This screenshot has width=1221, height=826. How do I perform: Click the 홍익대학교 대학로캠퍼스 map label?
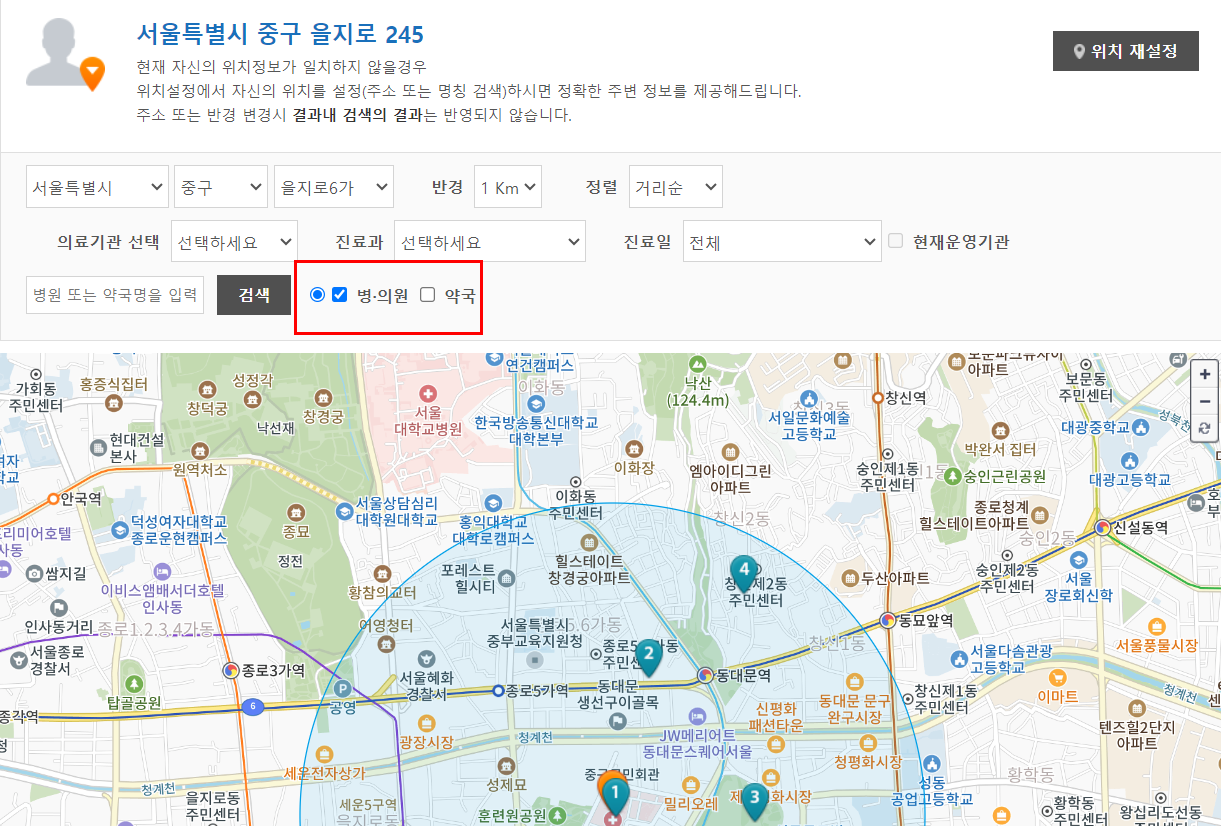(x=494, y=530)
